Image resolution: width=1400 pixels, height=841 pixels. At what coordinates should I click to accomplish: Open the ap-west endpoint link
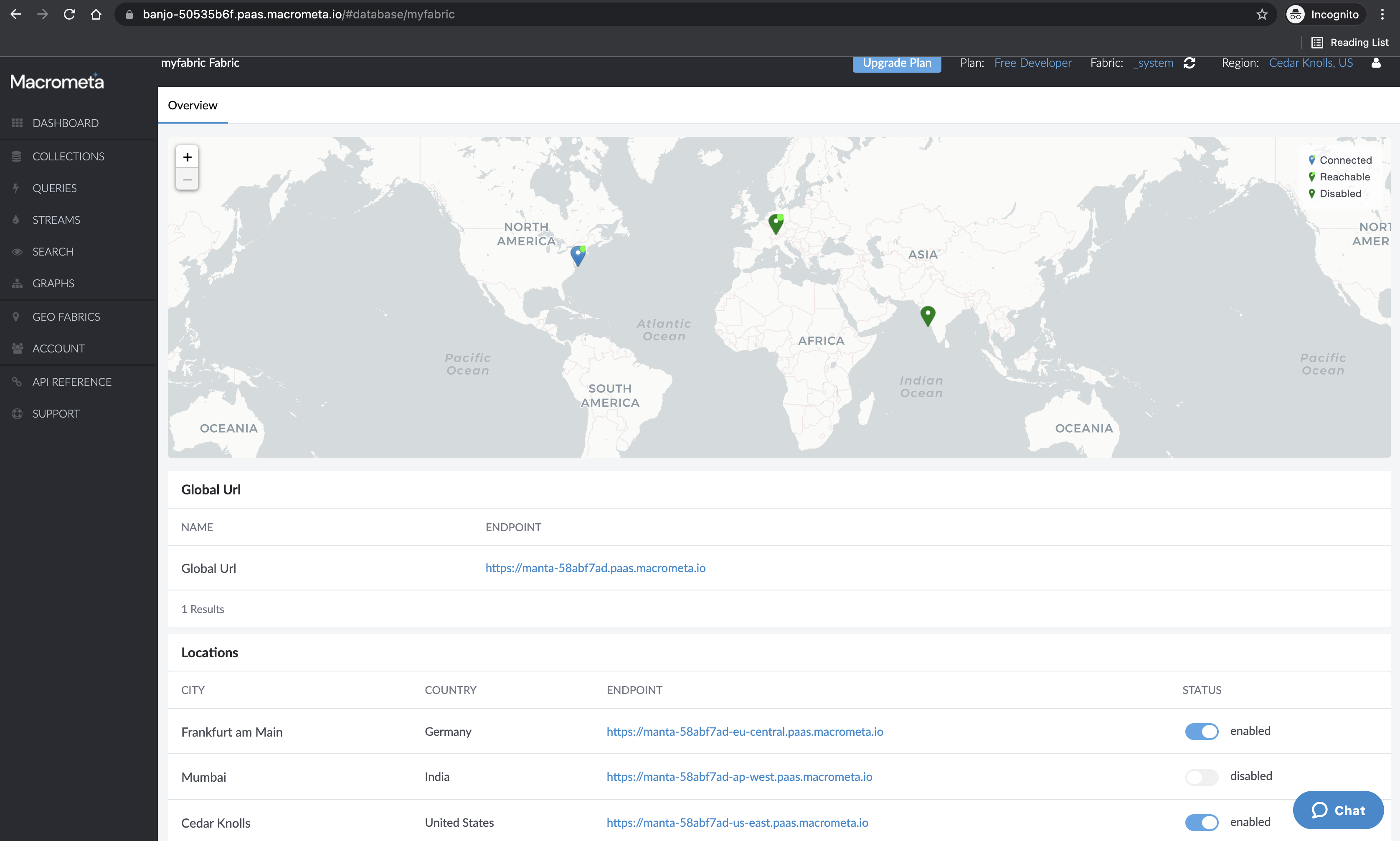pos(739,777)
